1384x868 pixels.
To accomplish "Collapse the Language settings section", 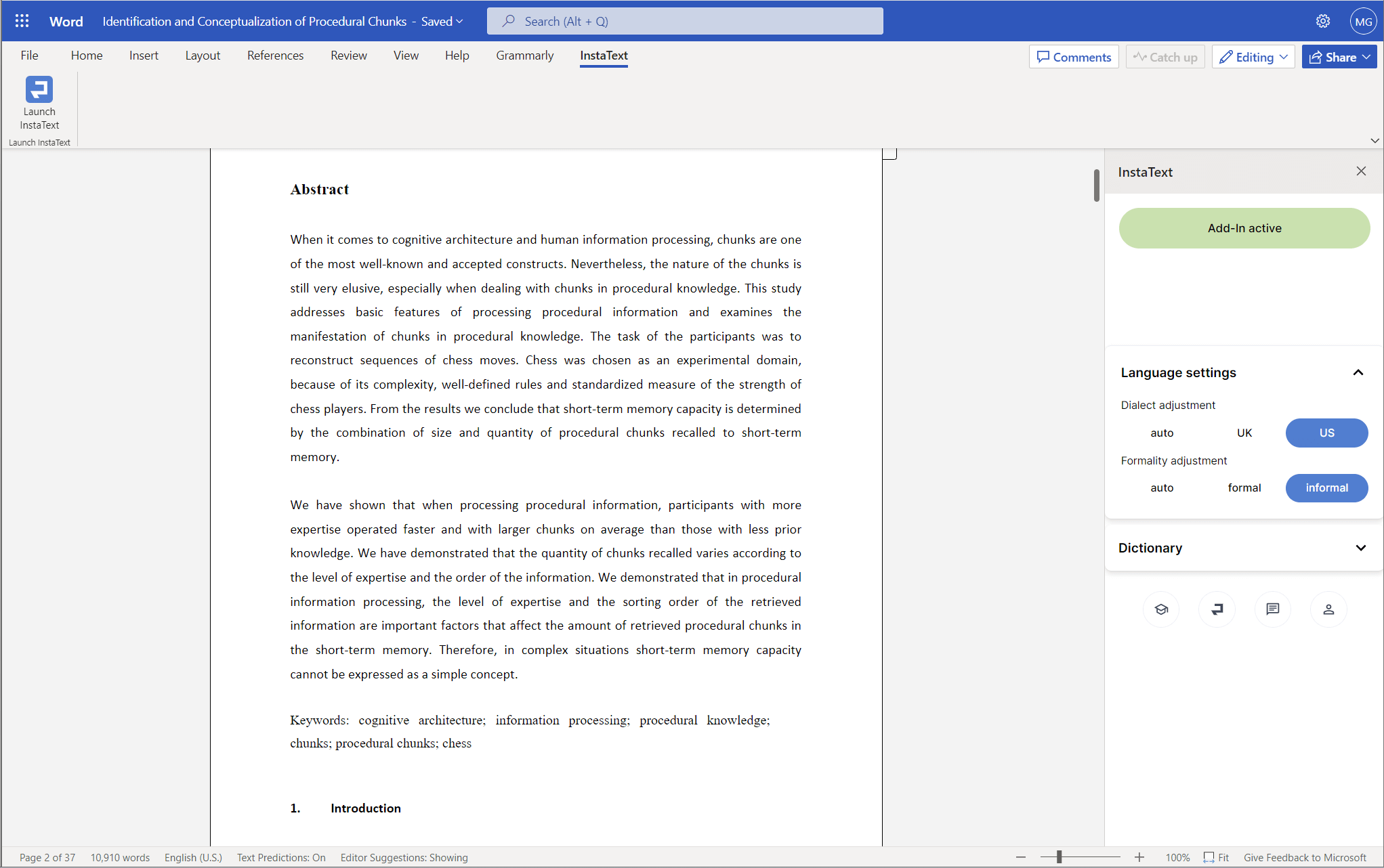I will pos(1358,372).
